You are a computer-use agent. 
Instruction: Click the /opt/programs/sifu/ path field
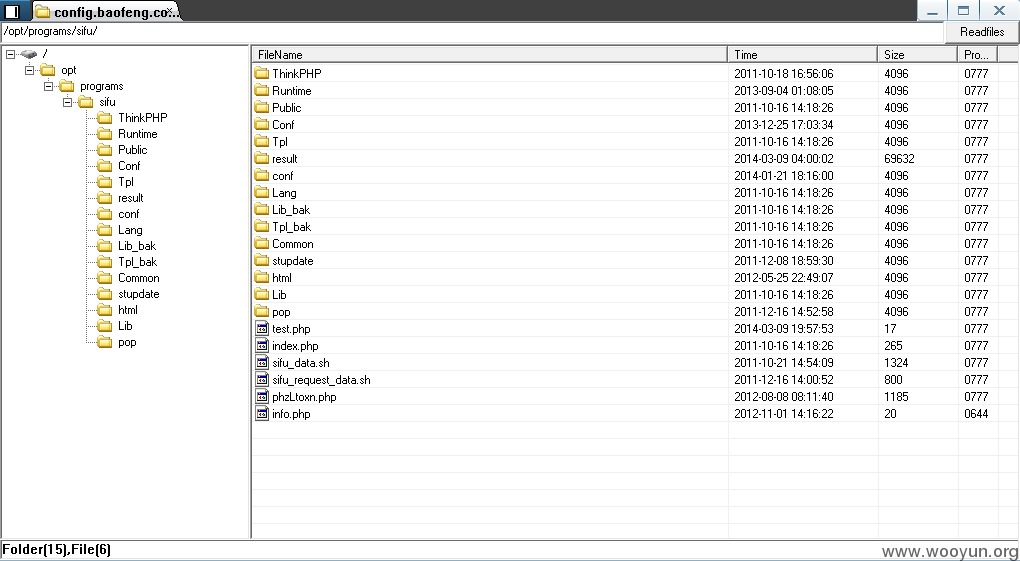[x=472, y=31]
